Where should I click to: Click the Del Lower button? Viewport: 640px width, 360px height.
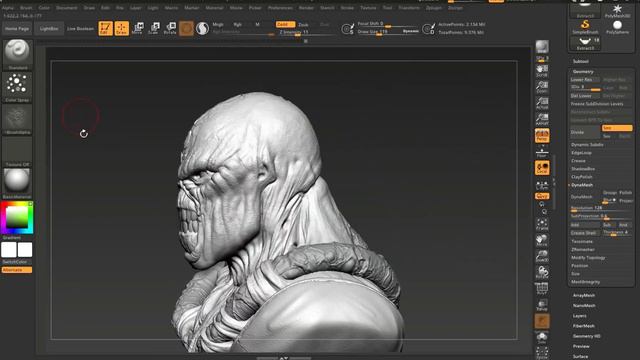[585, 96]
